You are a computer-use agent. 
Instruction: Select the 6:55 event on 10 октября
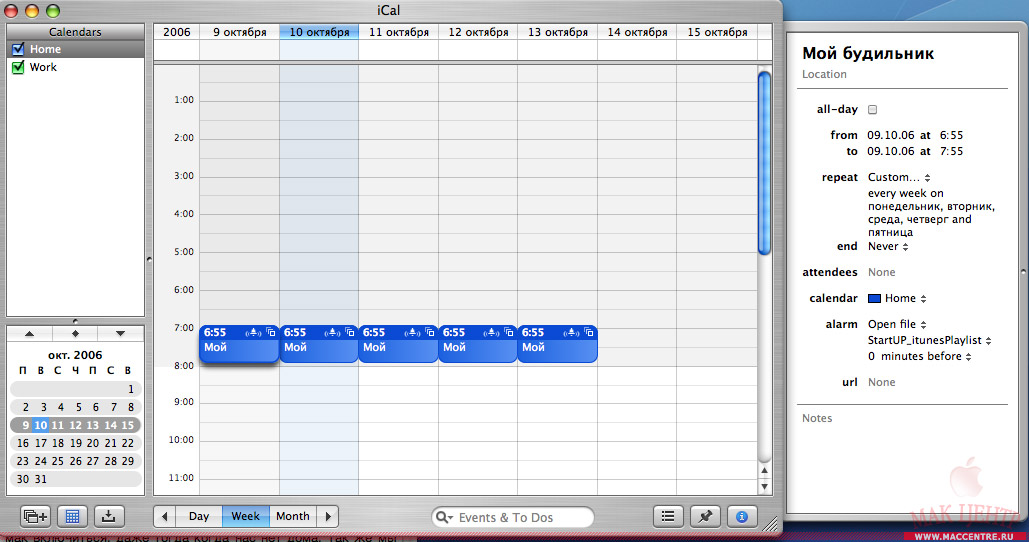319,344
